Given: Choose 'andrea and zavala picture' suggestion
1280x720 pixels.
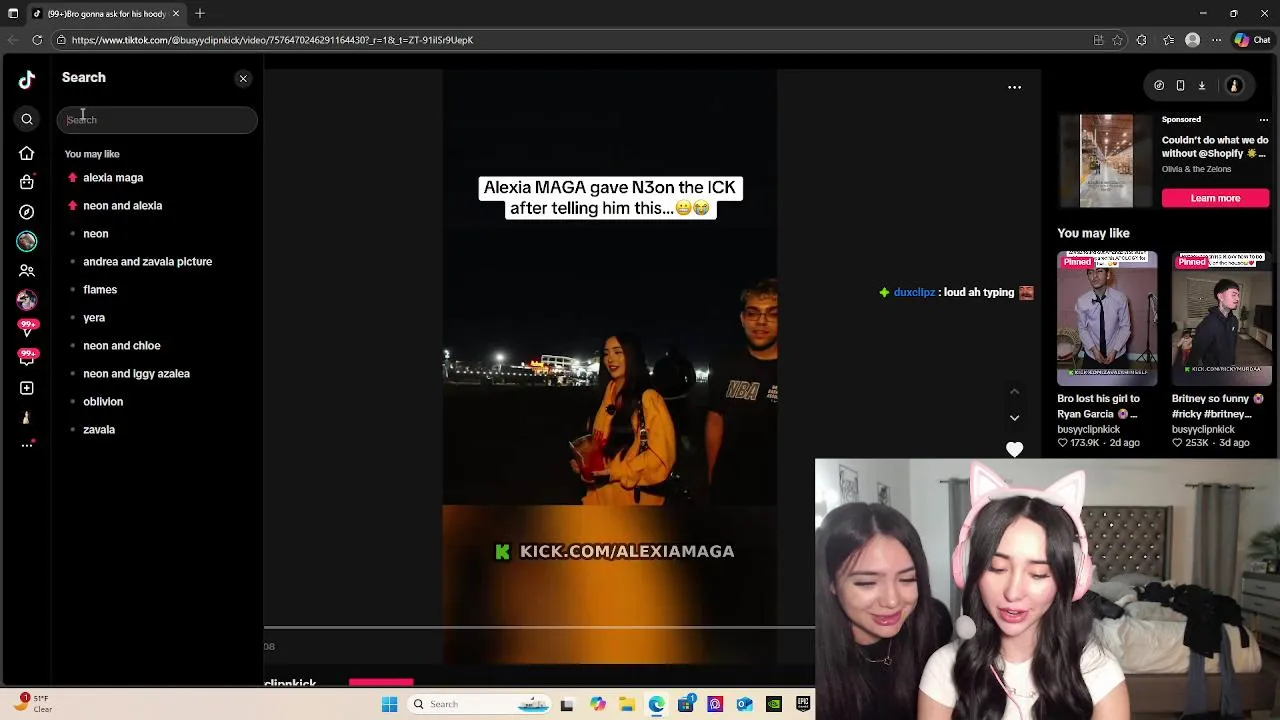Looking at the screenshot, I should click(x=147, y=261).
